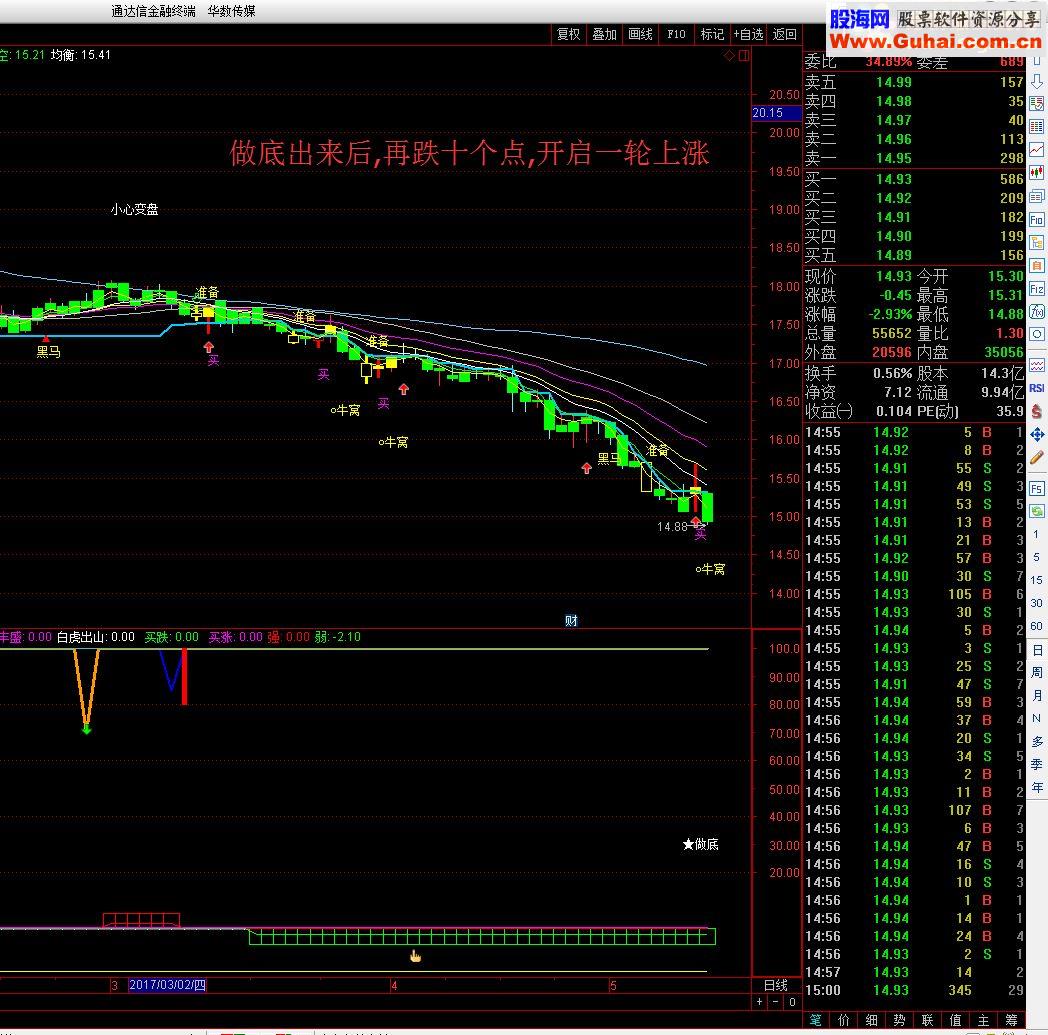Image resolution: width=1048 pixels, height=1035 pixels.
Task: Switch to 60-minute period
Action: [1037, 626]
